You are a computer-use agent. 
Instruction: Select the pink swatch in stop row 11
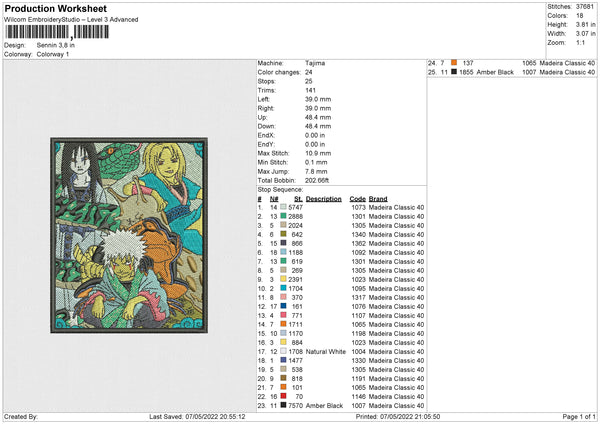pos(283,297)
